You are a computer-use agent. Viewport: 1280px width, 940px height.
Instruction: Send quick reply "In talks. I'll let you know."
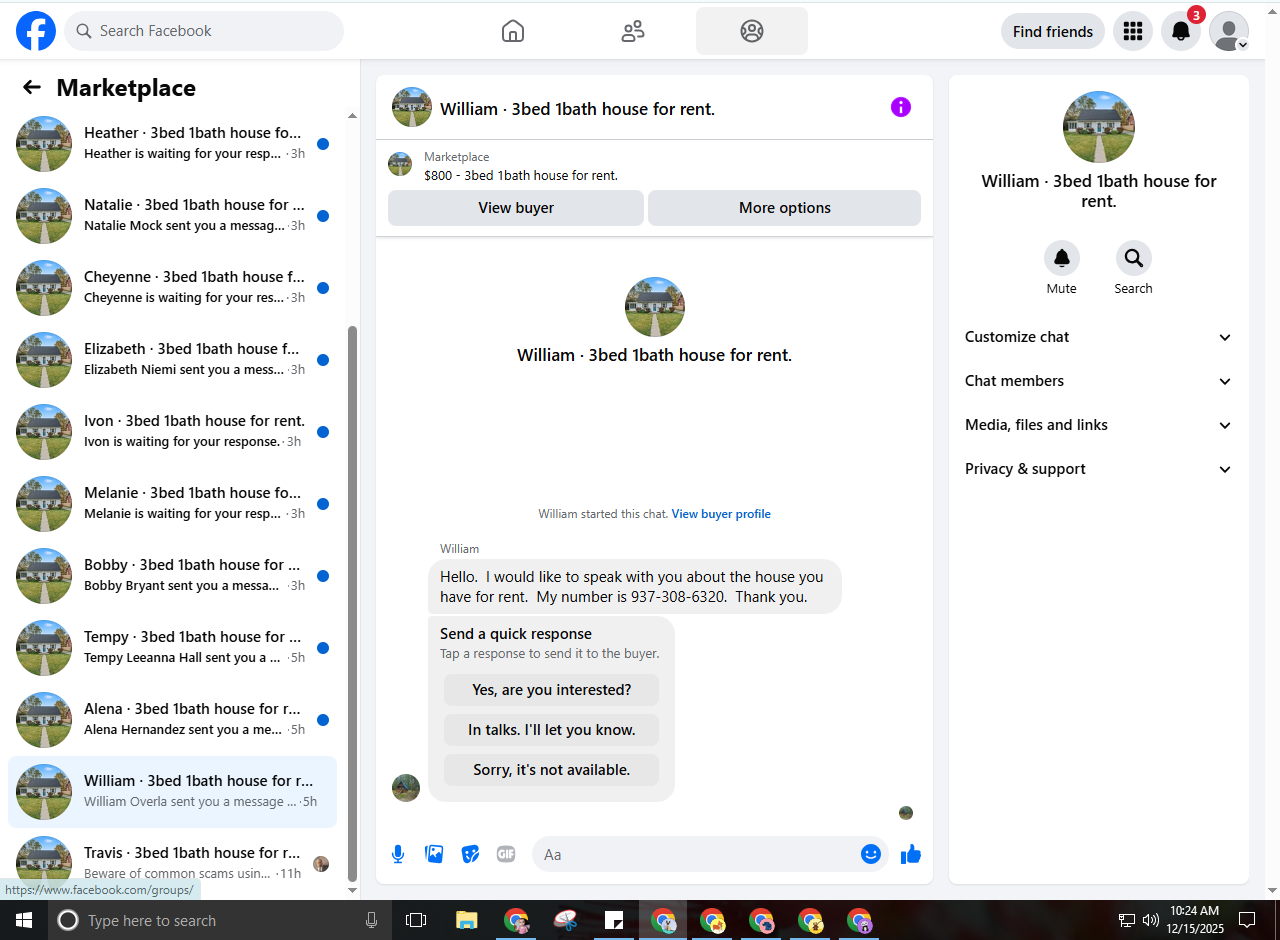[552, 730]
